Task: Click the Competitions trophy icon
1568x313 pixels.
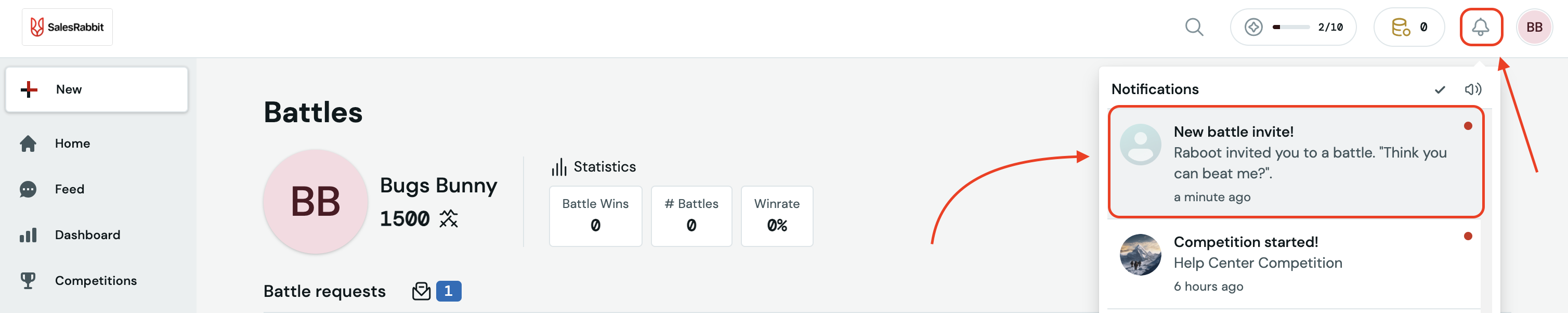Action: 28,281
